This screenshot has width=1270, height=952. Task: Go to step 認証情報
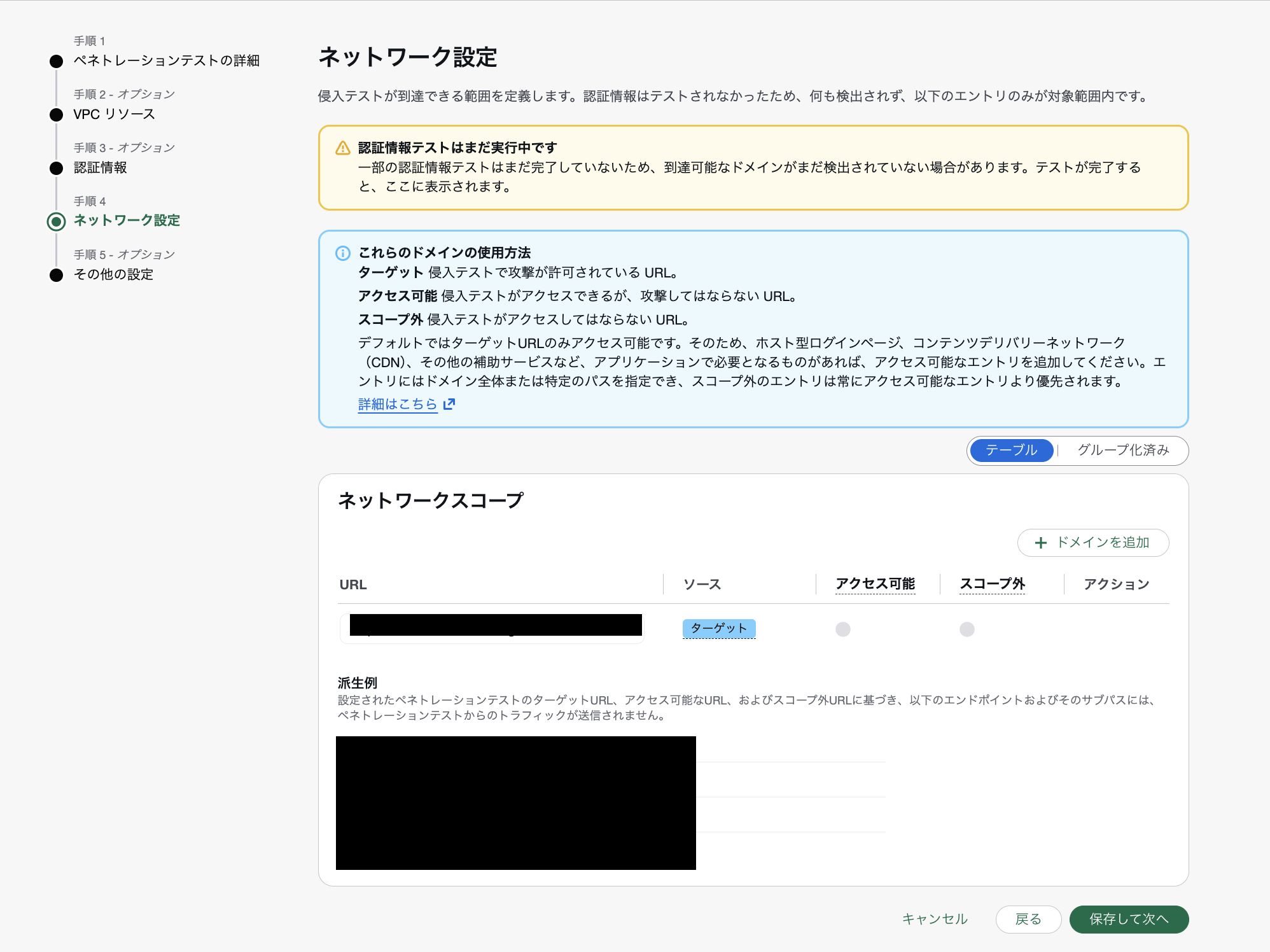click(x=101, y=167)
